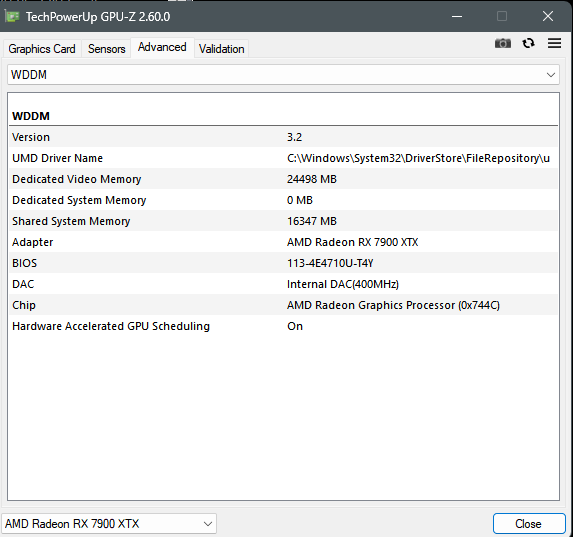Expand the WDDM category dropdown
Screen dimensions: 573x537
tap(283, 75)
